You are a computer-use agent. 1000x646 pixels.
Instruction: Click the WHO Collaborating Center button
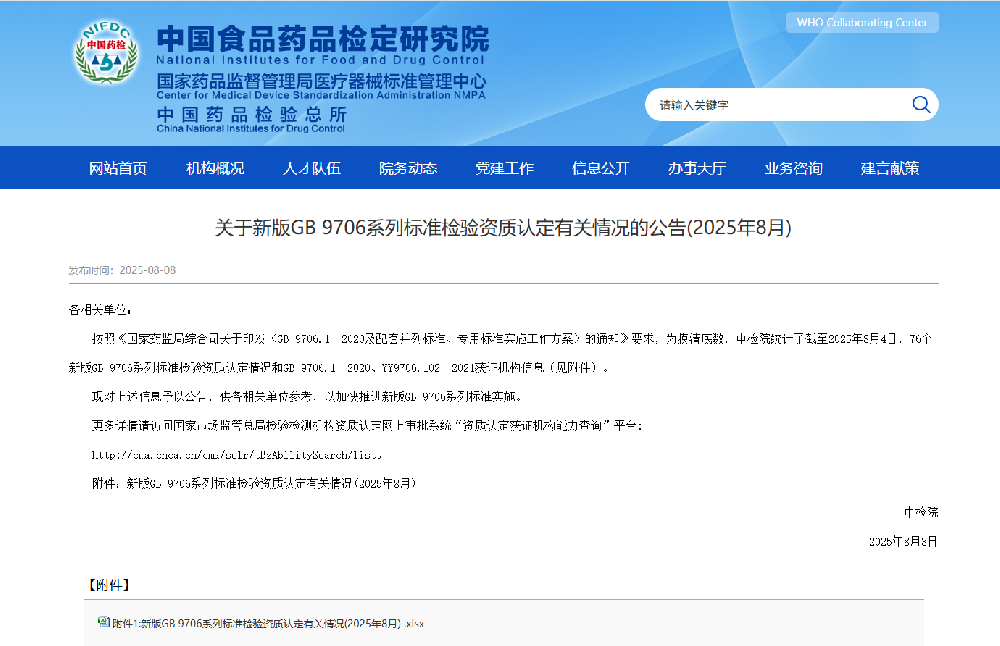point(862,21)
